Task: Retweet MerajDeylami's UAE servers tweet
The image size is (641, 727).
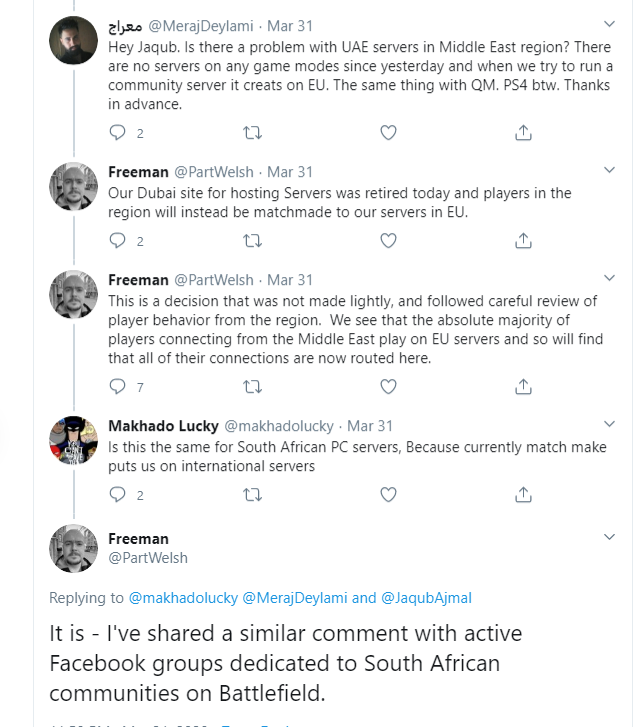Action: (253, 132)
